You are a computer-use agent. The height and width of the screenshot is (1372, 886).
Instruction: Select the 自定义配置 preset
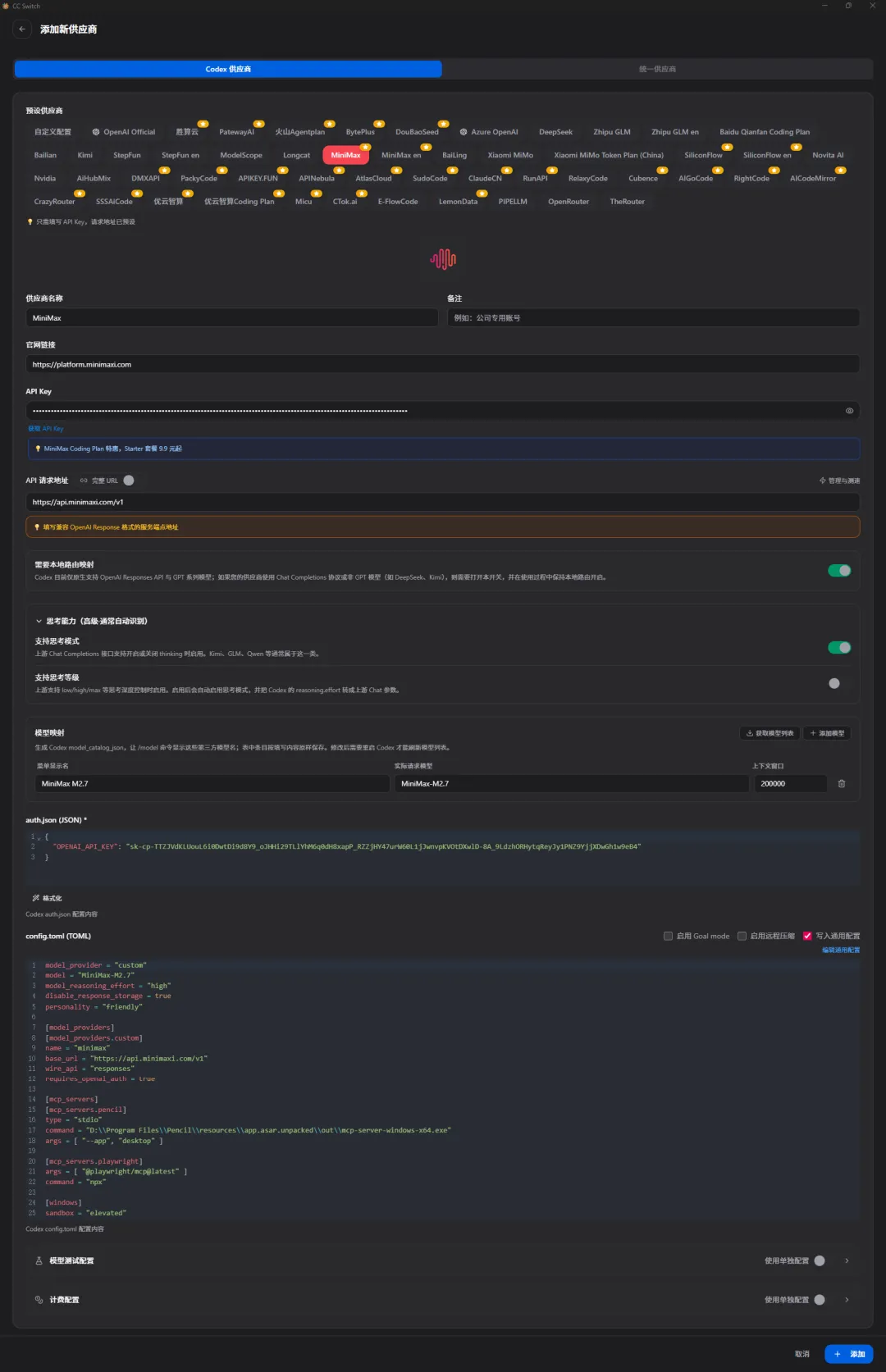click(53, 132)
